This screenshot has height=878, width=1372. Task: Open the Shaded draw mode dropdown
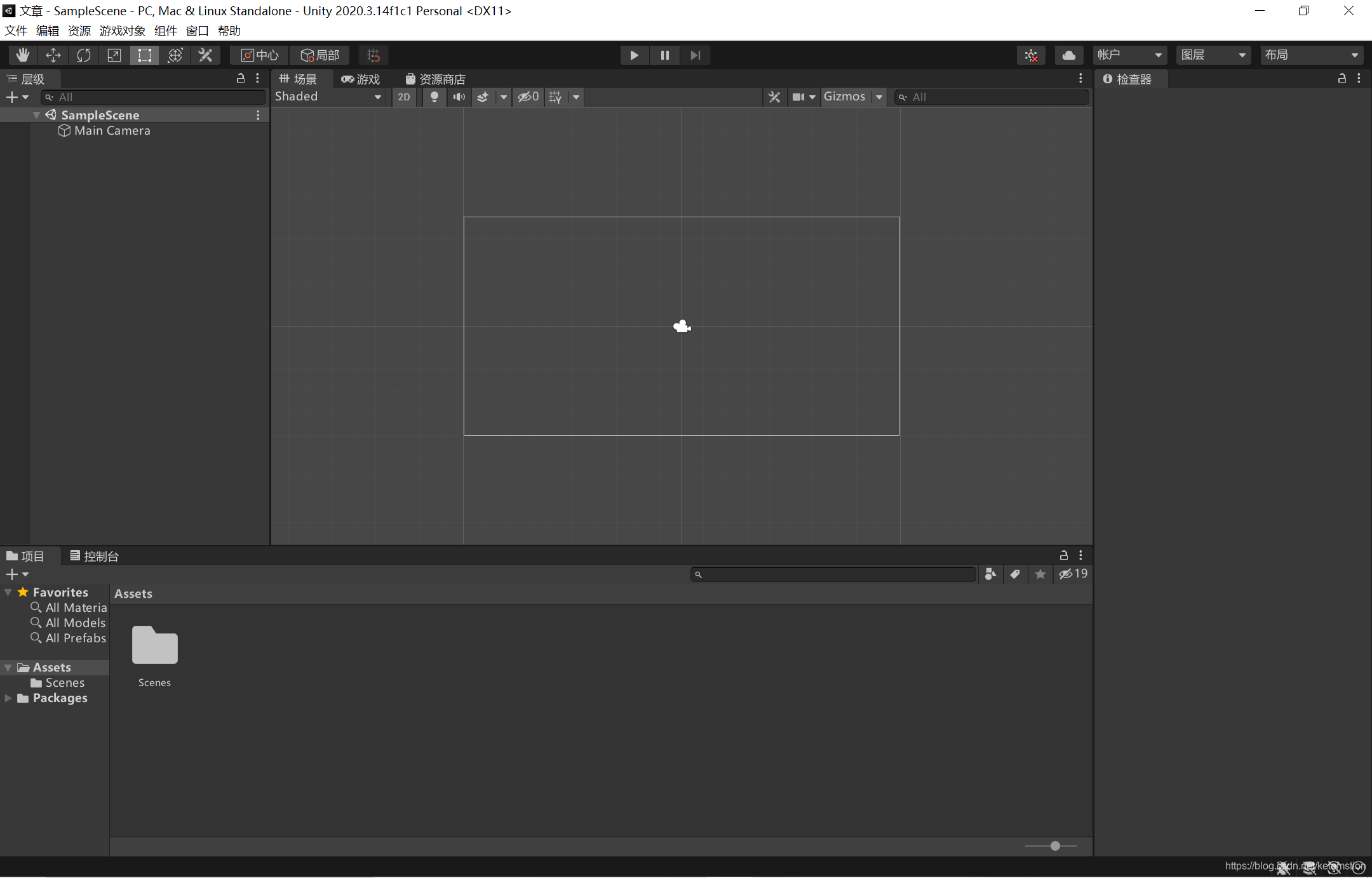(328, 97)
